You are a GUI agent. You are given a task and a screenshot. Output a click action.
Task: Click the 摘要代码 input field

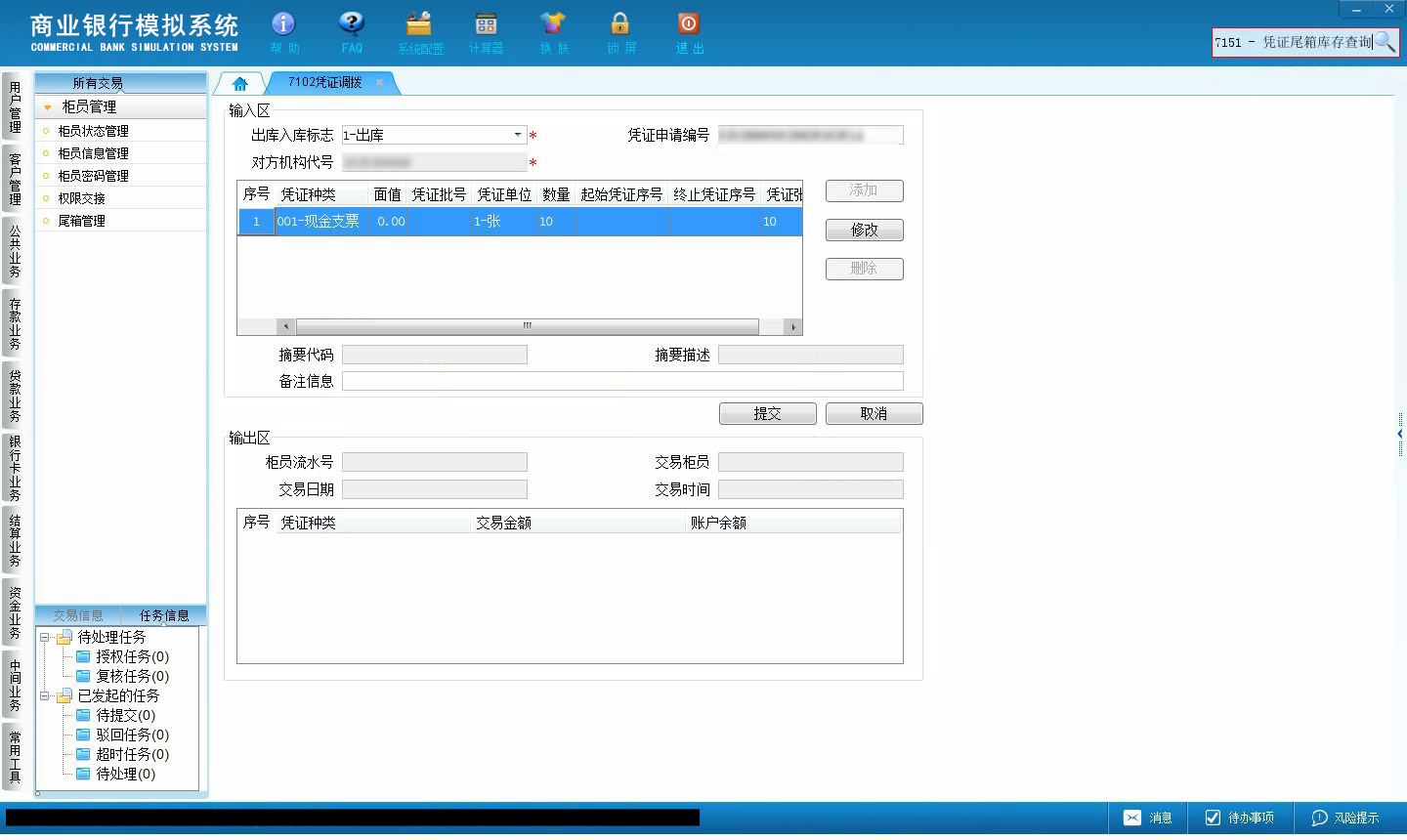tap(435, 355)
